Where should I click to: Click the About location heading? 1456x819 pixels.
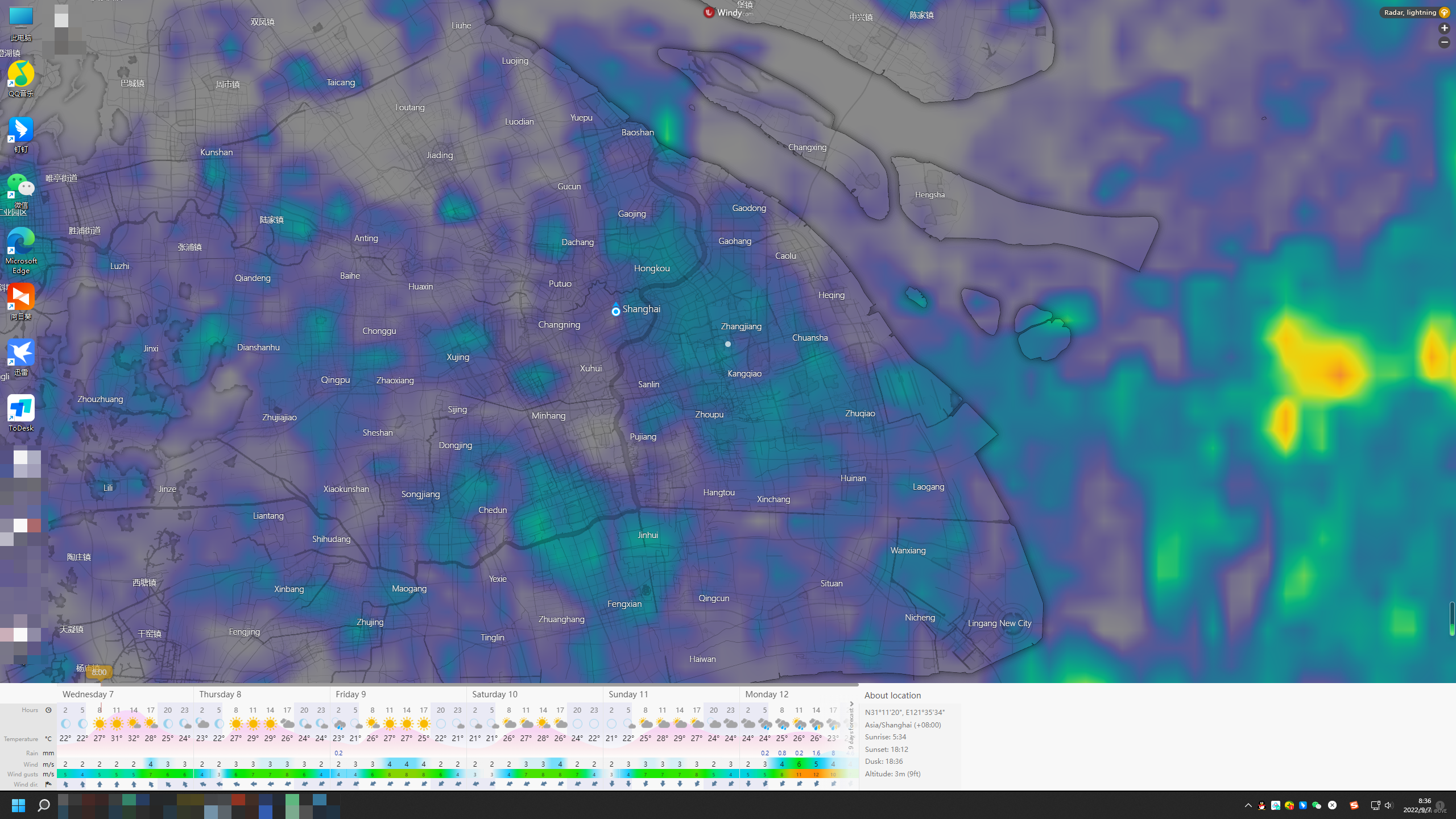pos(892,696)
